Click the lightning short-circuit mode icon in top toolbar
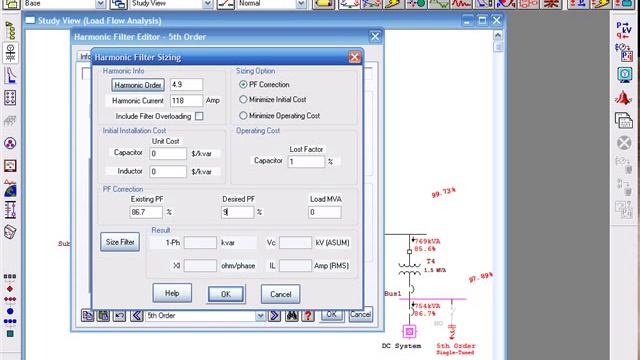The image size is (640, 360). [x=394, y=4]
